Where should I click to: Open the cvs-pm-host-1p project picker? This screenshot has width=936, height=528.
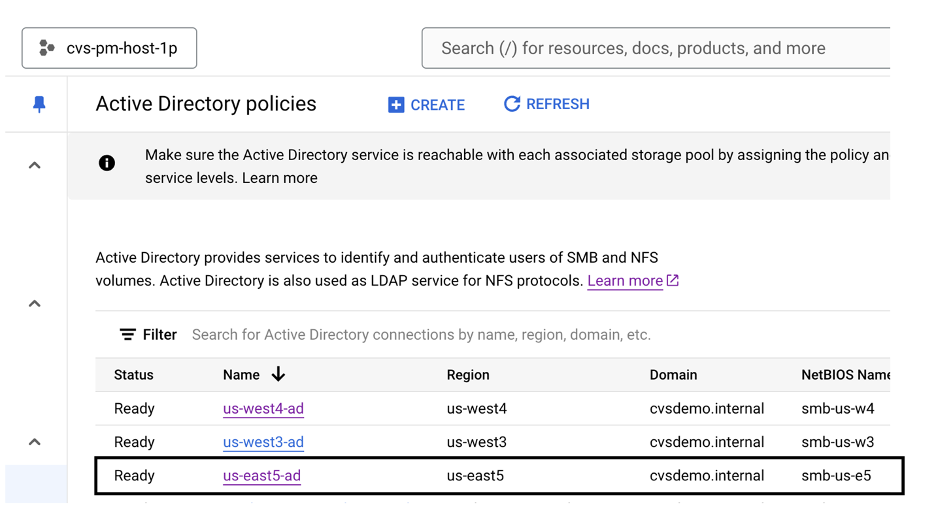(x=110, y=48)
